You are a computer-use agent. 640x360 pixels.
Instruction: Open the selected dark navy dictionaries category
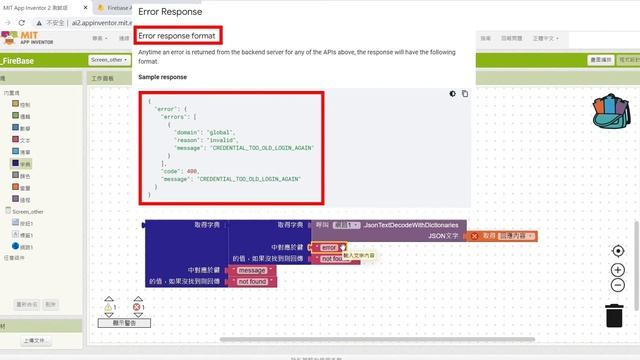click(21, 164)
